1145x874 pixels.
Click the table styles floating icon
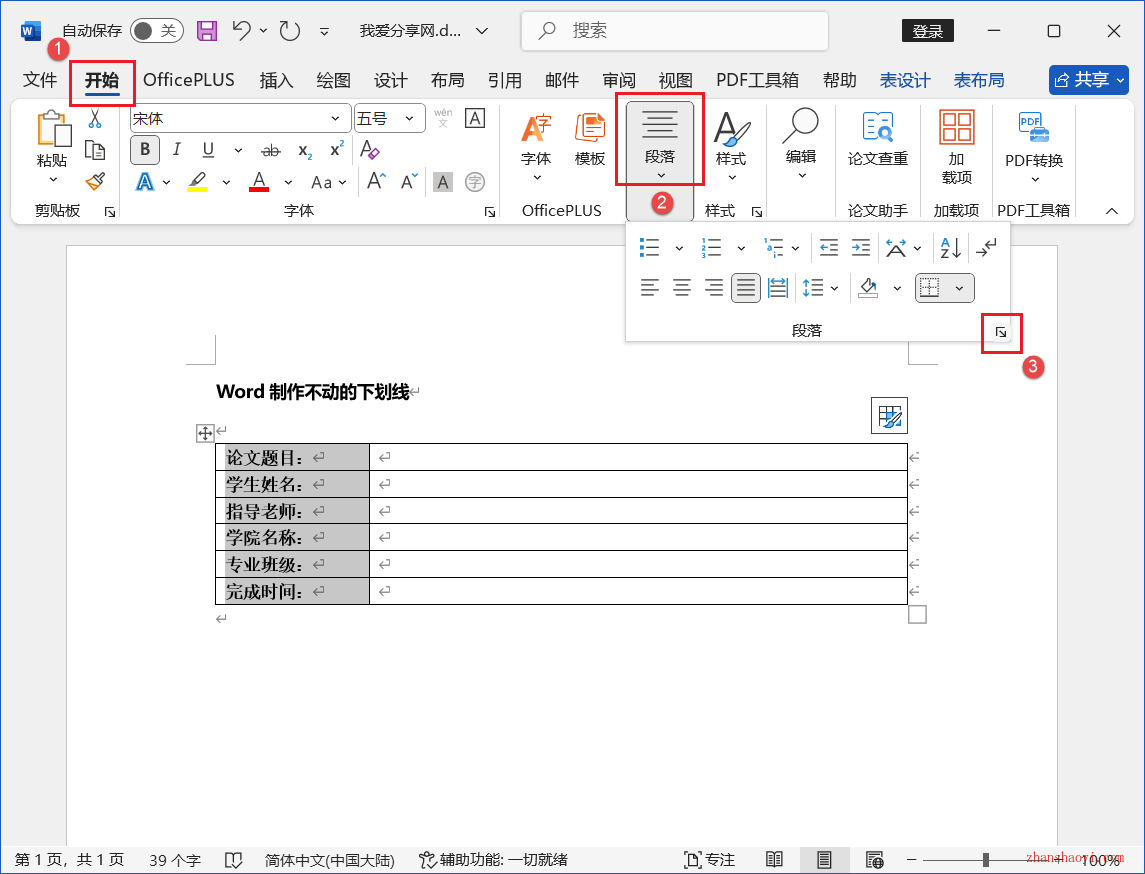[x=889, y=415]
